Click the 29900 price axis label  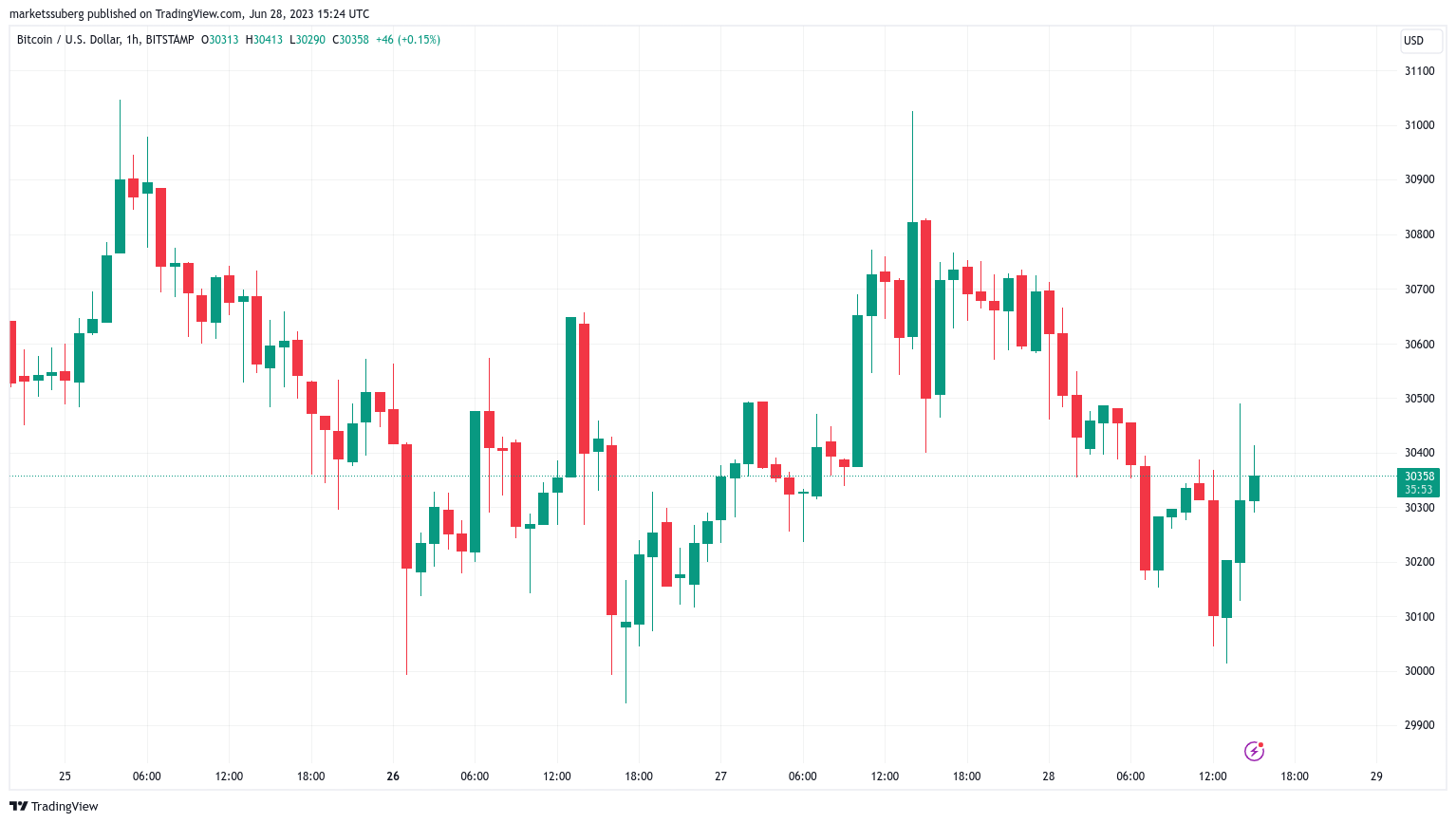(1419, 725)
